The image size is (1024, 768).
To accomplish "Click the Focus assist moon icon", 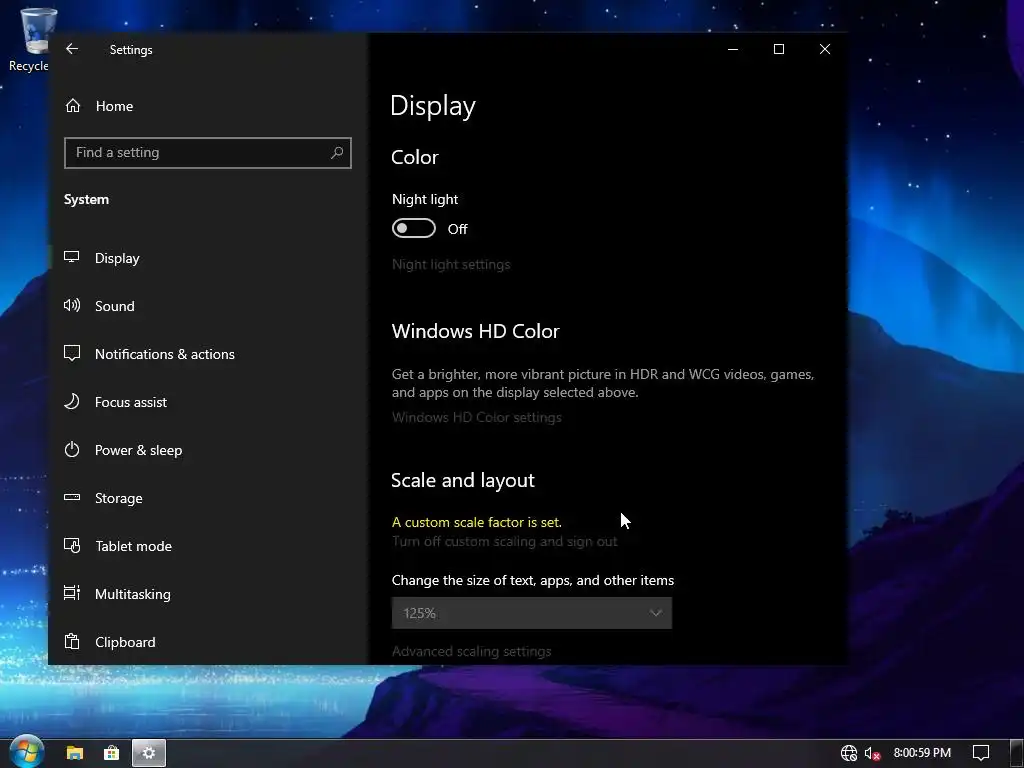I will (x=72, y=401).
